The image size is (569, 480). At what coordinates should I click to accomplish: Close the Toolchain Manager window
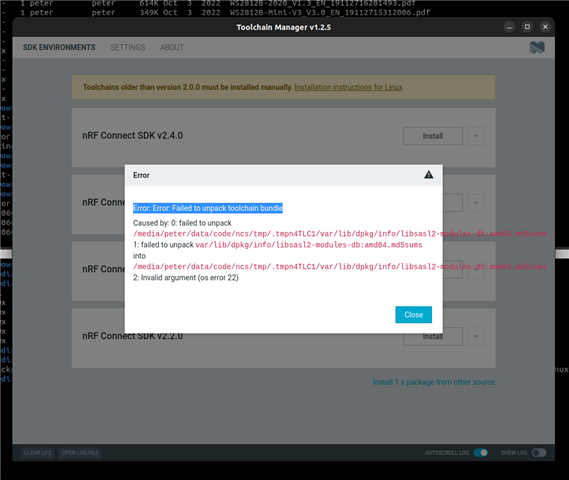pos(545,27)
